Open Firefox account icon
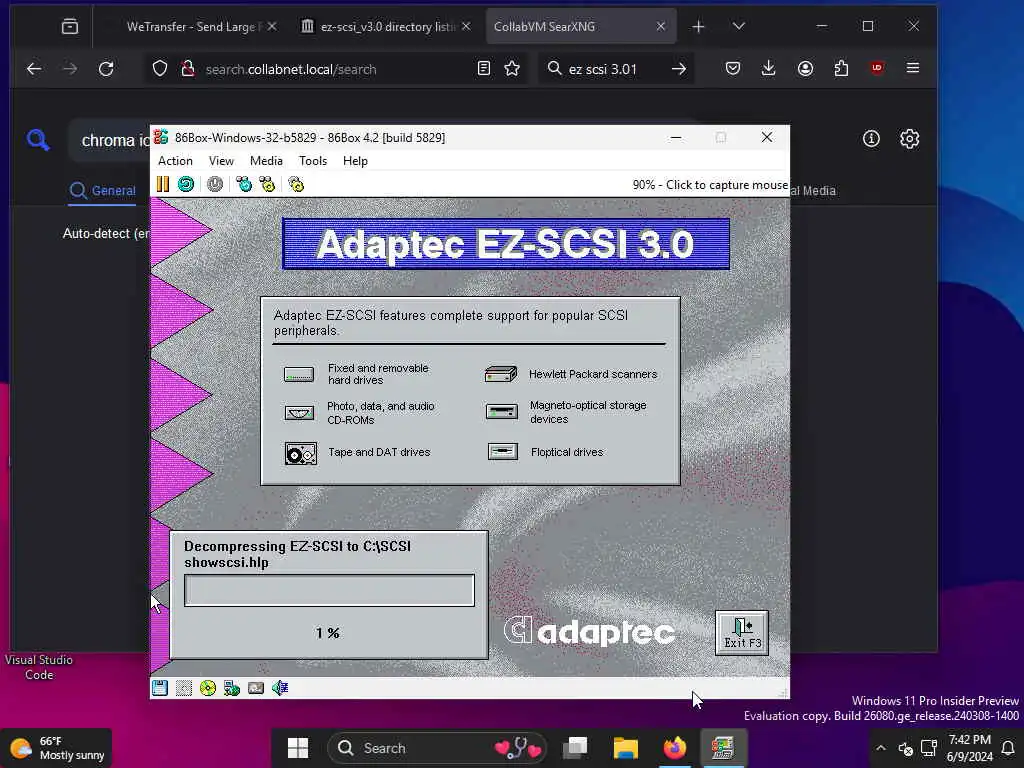Viewport: 1024px width, 768px height. click(x=805, y=68)
